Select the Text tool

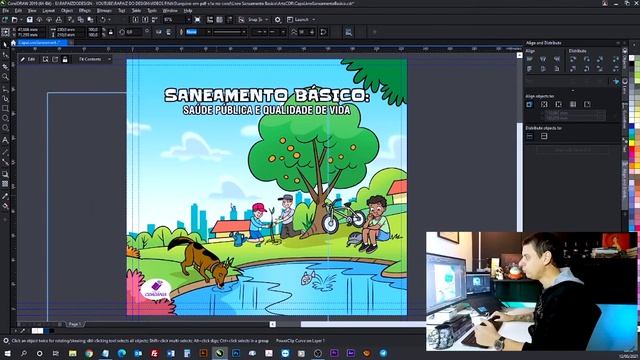click(5, 140)
